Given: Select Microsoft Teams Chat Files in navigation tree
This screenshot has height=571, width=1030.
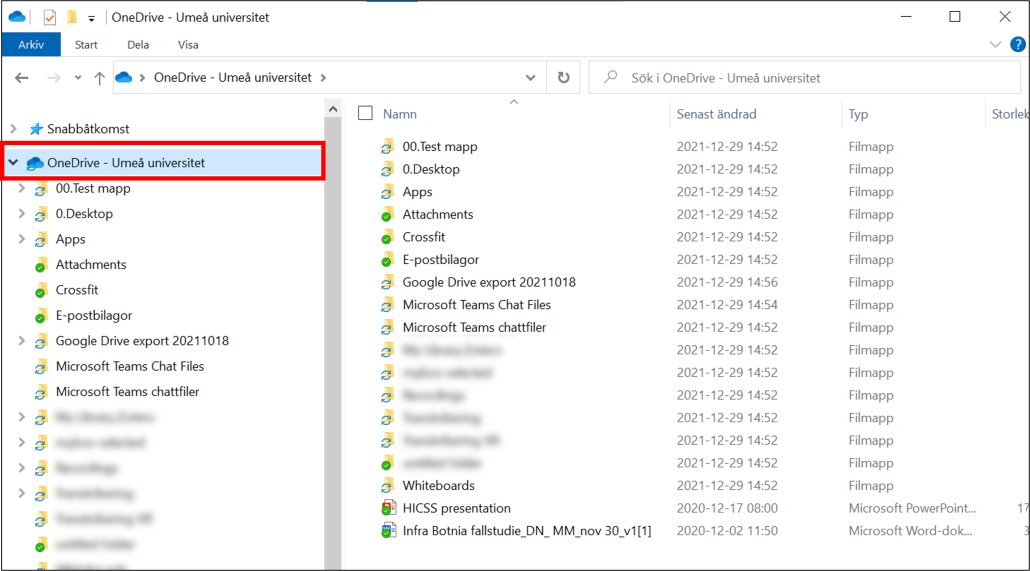Looking at the screenshot, I should 130,366.
